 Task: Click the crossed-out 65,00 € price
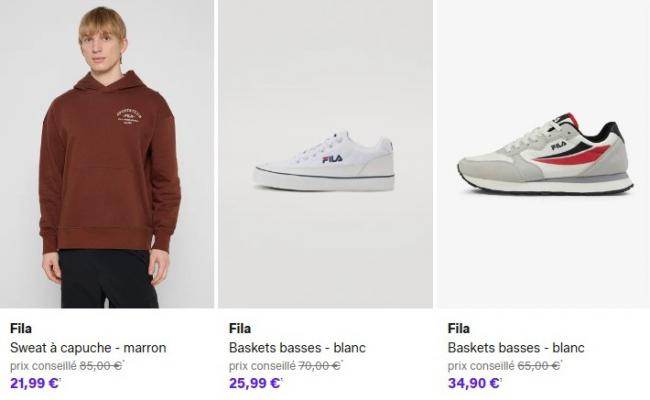click(538, 365)
